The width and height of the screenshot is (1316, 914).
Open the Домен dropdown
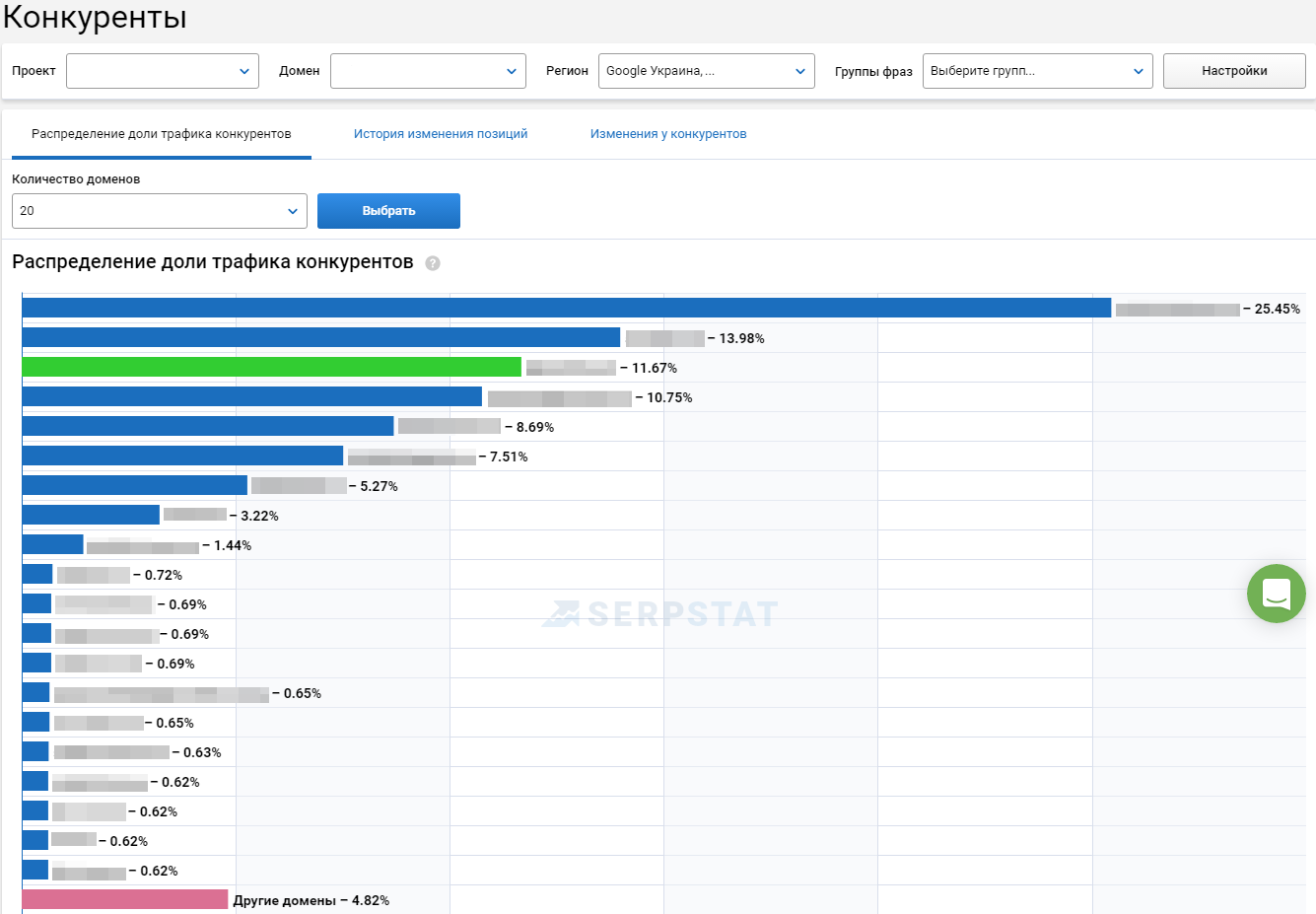point(428,71)
